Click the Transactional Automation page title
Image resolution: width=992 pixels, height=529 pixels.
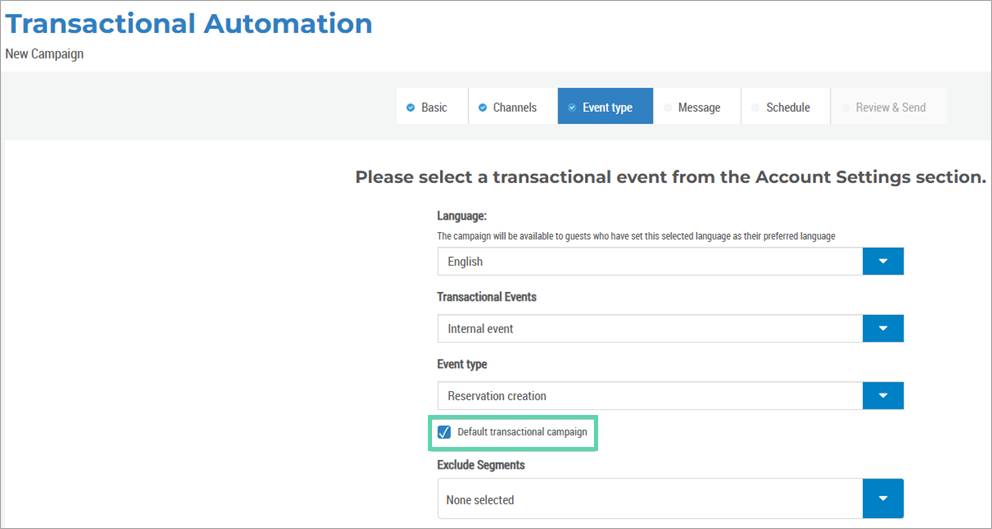(x=189, y=24)
